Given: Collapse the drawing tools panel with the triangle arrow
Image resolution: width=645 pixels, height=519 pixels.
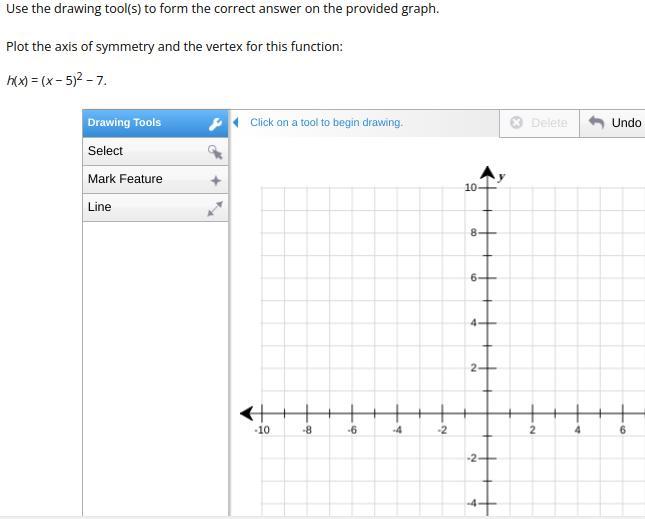Looking at the screenshot, I should point(236,122).
